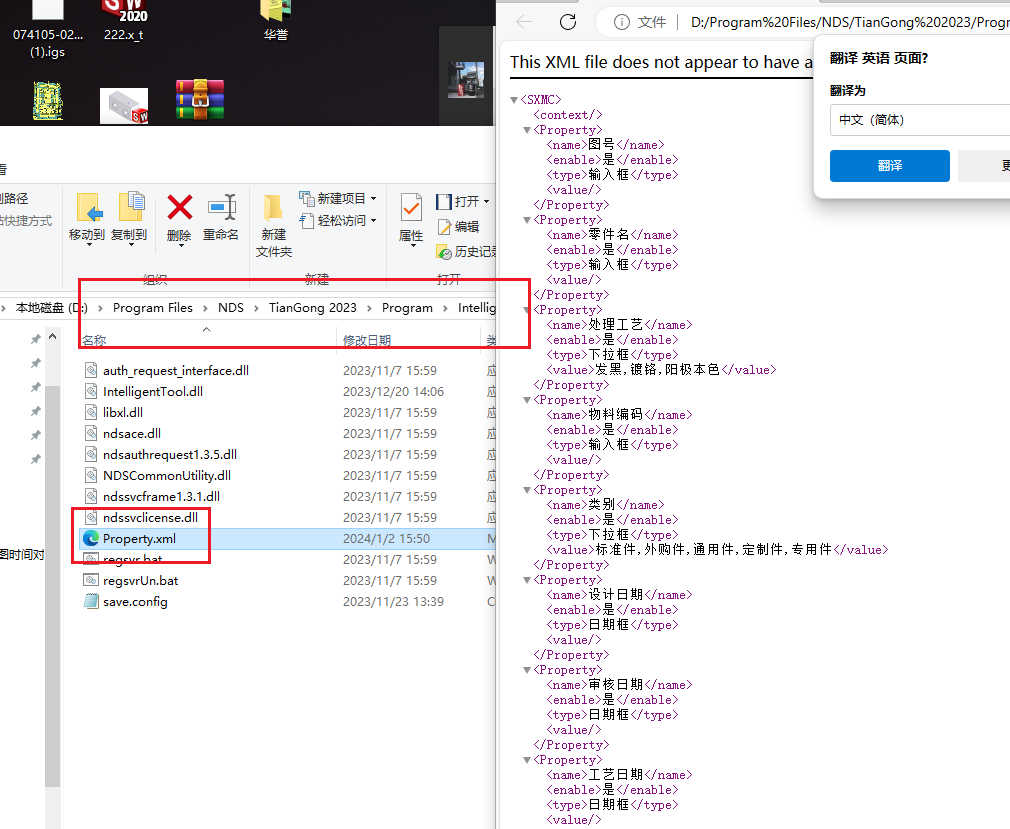The width and height of the screenshot is (1010, 829).
Task: Click the Rename (重命名) ribbon icon
Action: click(221, 208)
